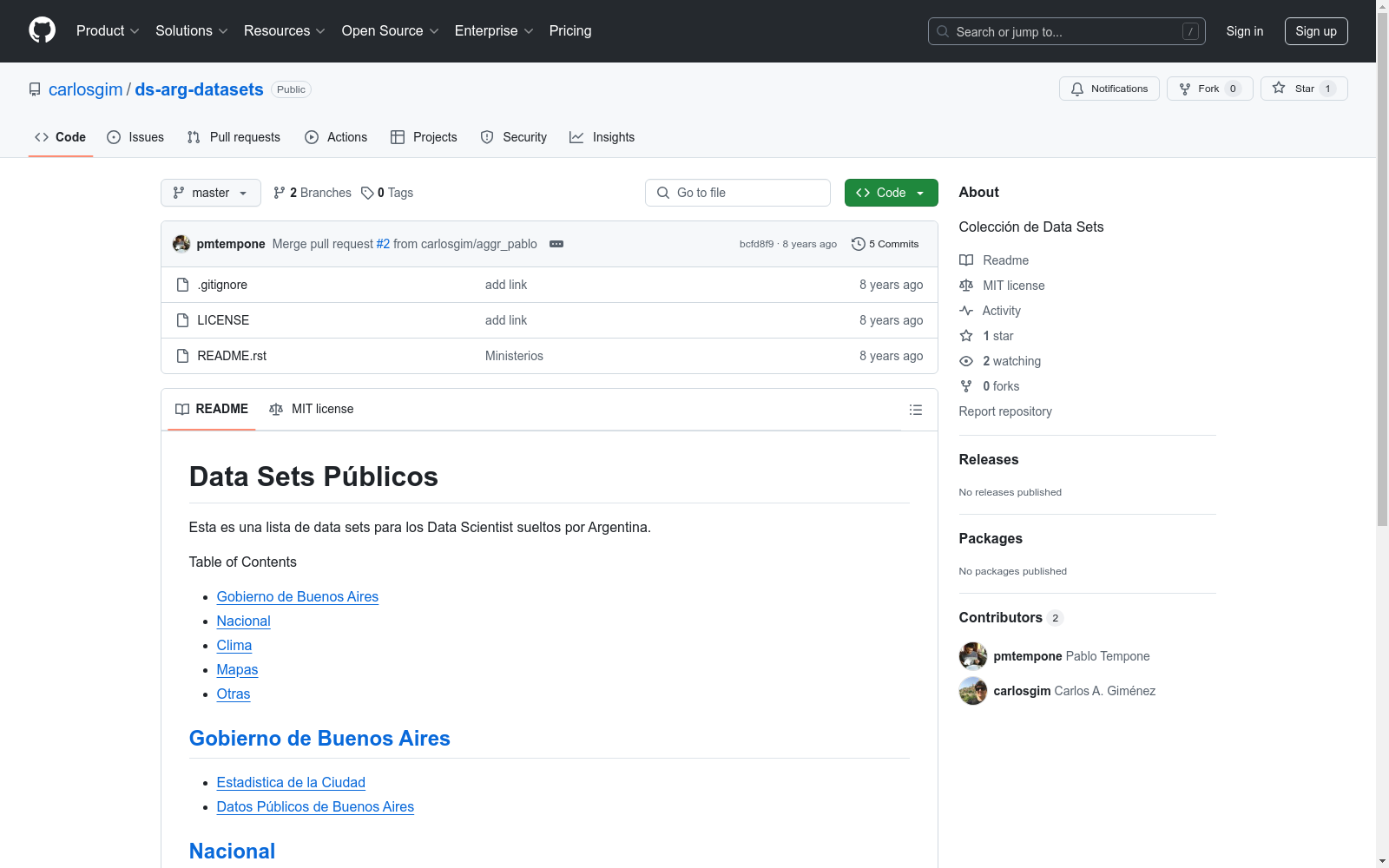Viewport: 1389px width, 868px height.
Task: Star this repository
Action: tap(1304, 89)
